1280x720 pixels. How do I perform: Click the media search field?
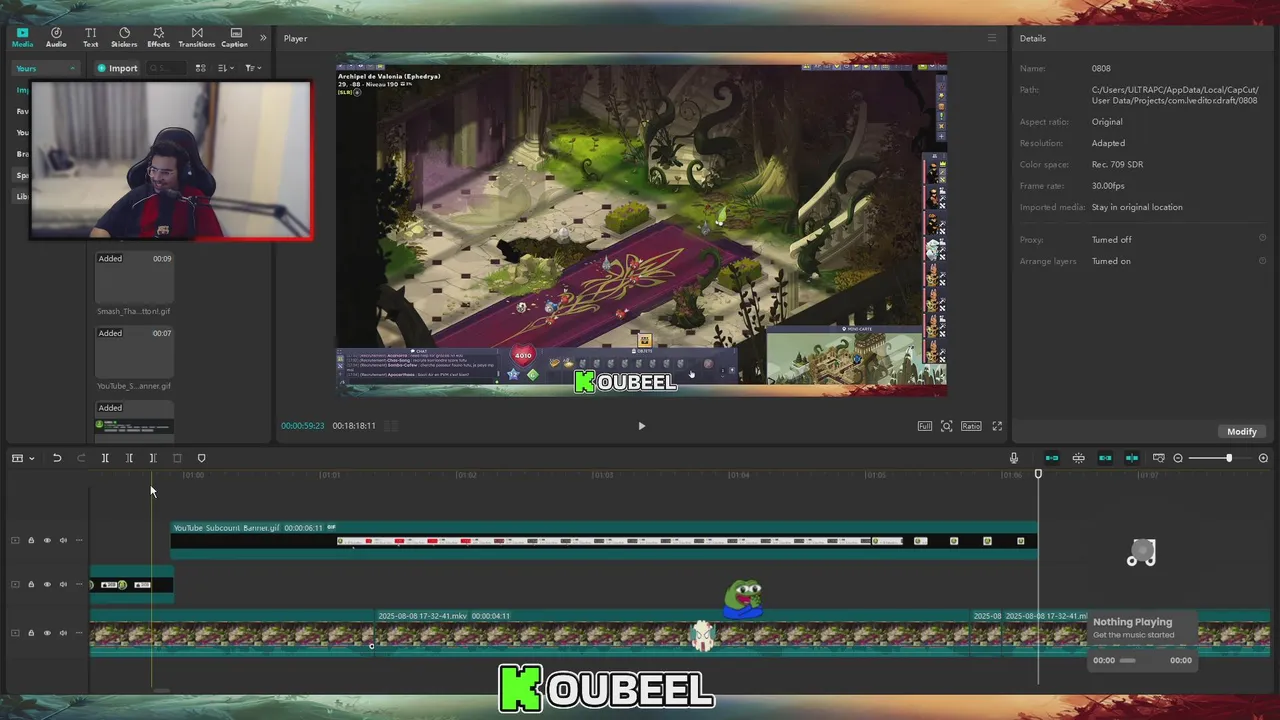[x=166, y=68]
